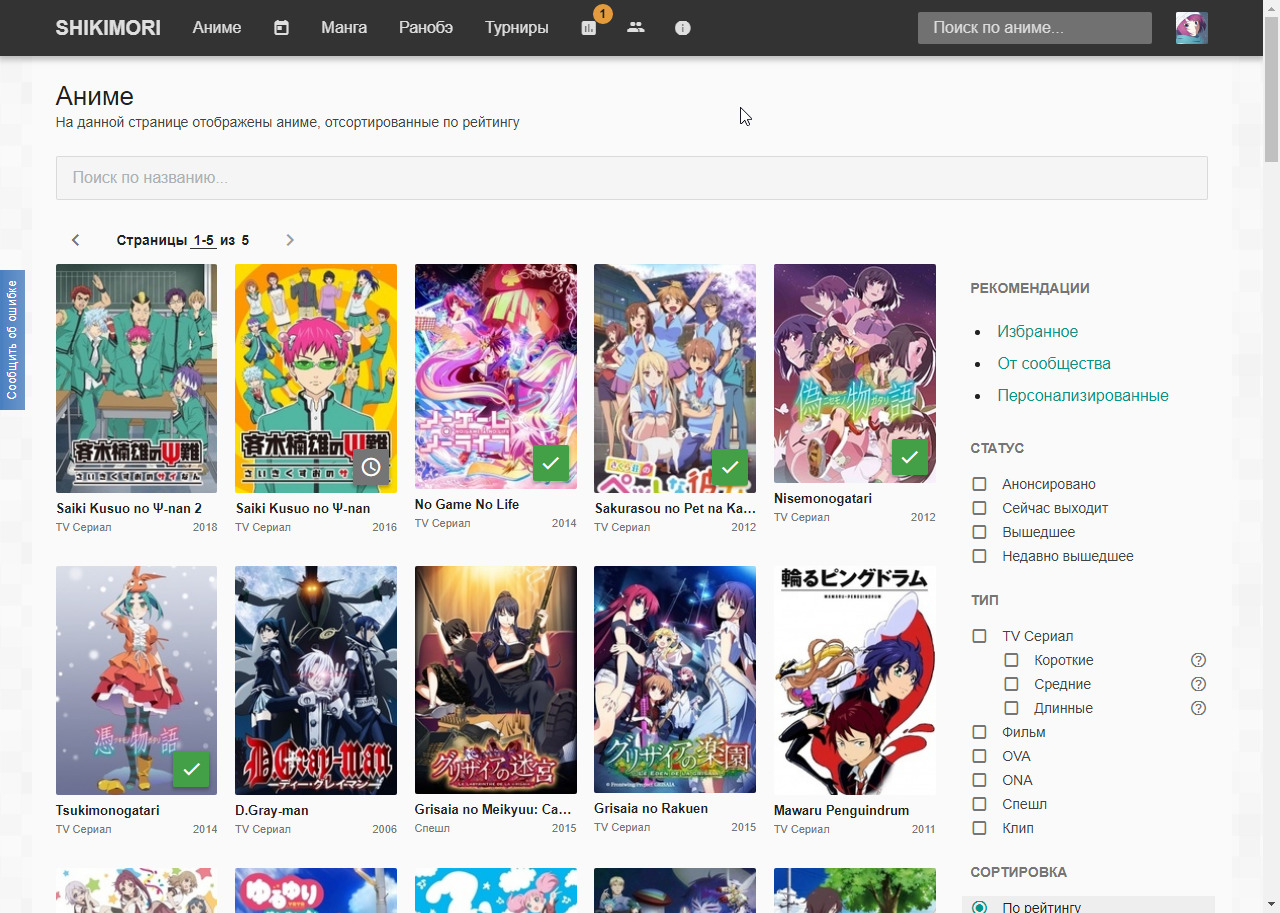Open the community users icon
This screenshot has height=913, width=1280.
pos(636,28)
